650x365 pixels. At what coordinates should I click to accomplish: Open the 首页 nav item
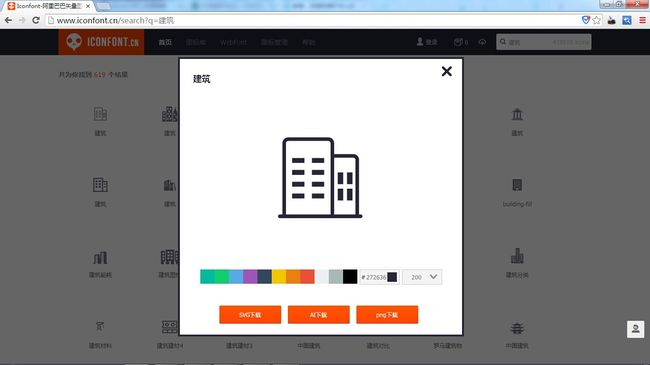click(165, 42)
